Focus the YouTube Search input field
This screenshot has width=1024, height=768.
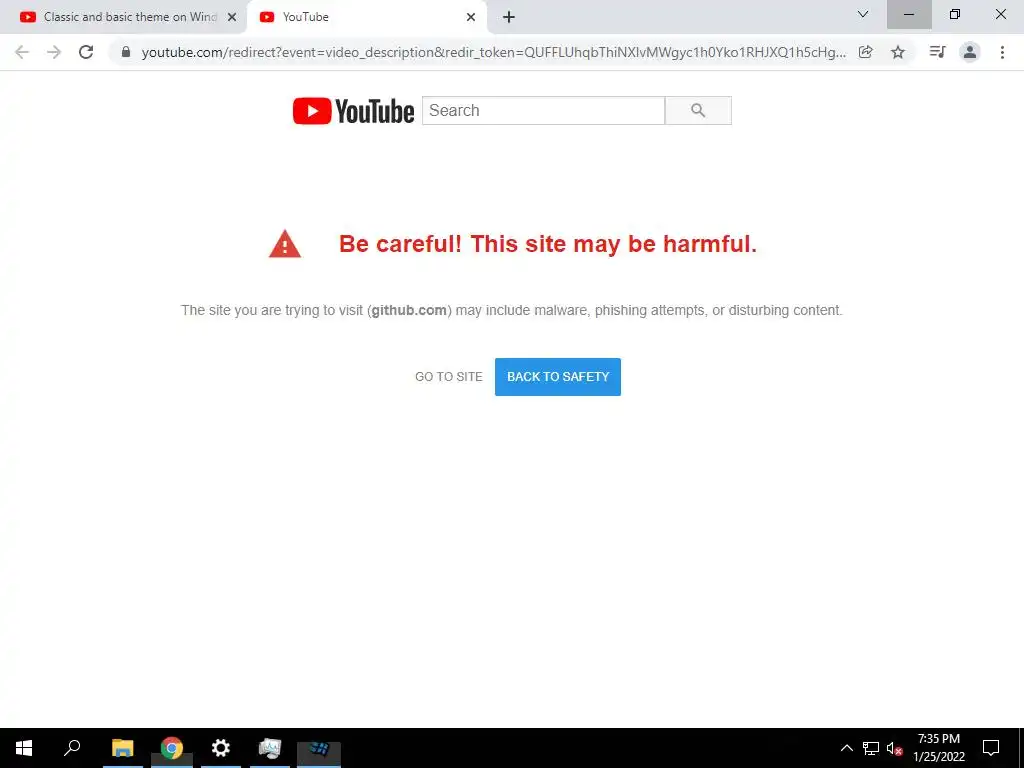(543, 110)
